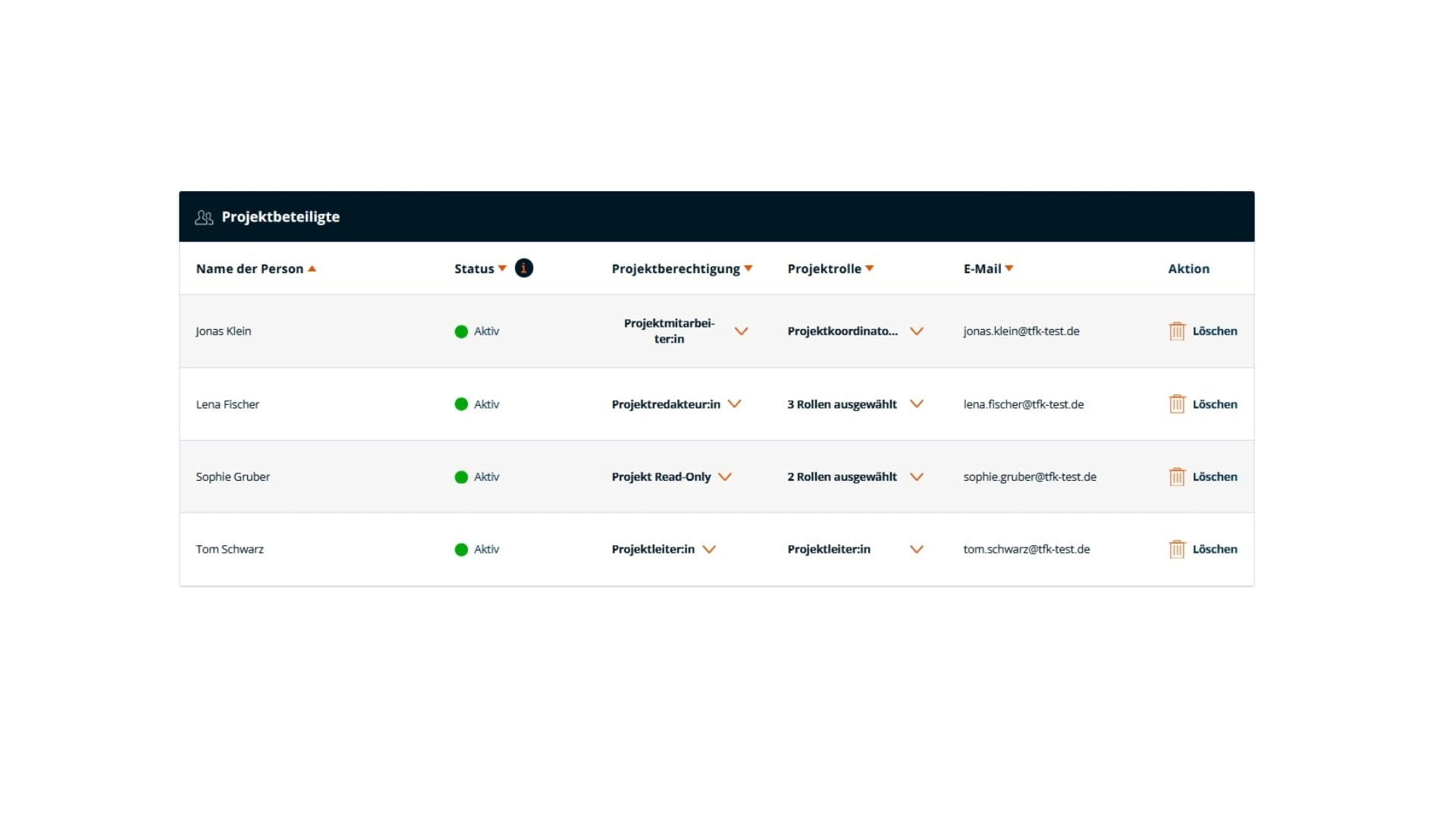
Task: Click green status dot for Sophie Gruber
Action: 461,477
